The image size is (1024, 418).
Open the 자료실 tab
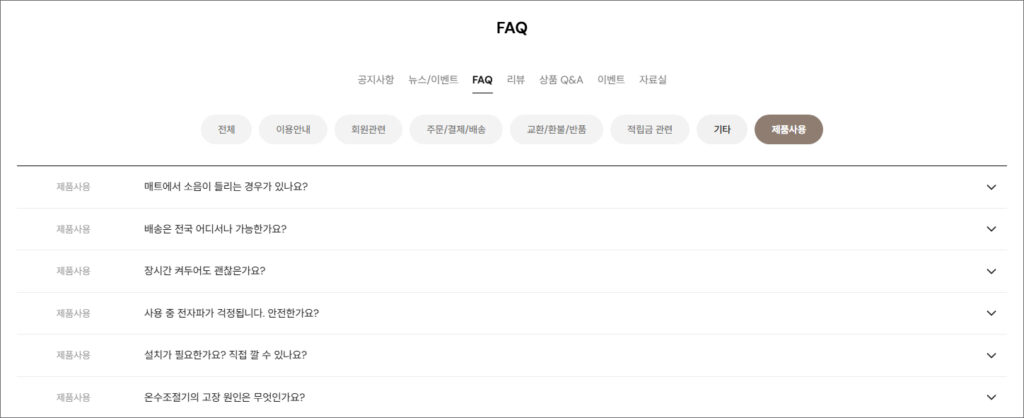653,80
